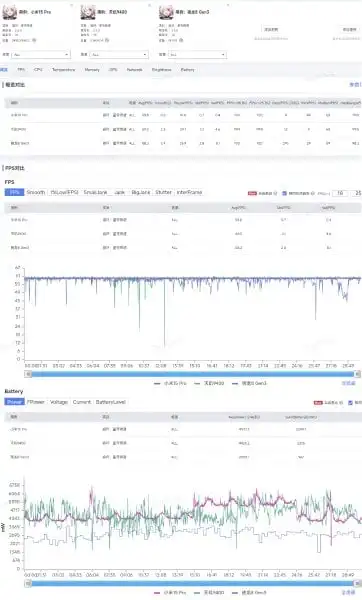362x600 pixels.
Task: Open the scene dropdown of the 15 Pro card
Action: (41, 55)
